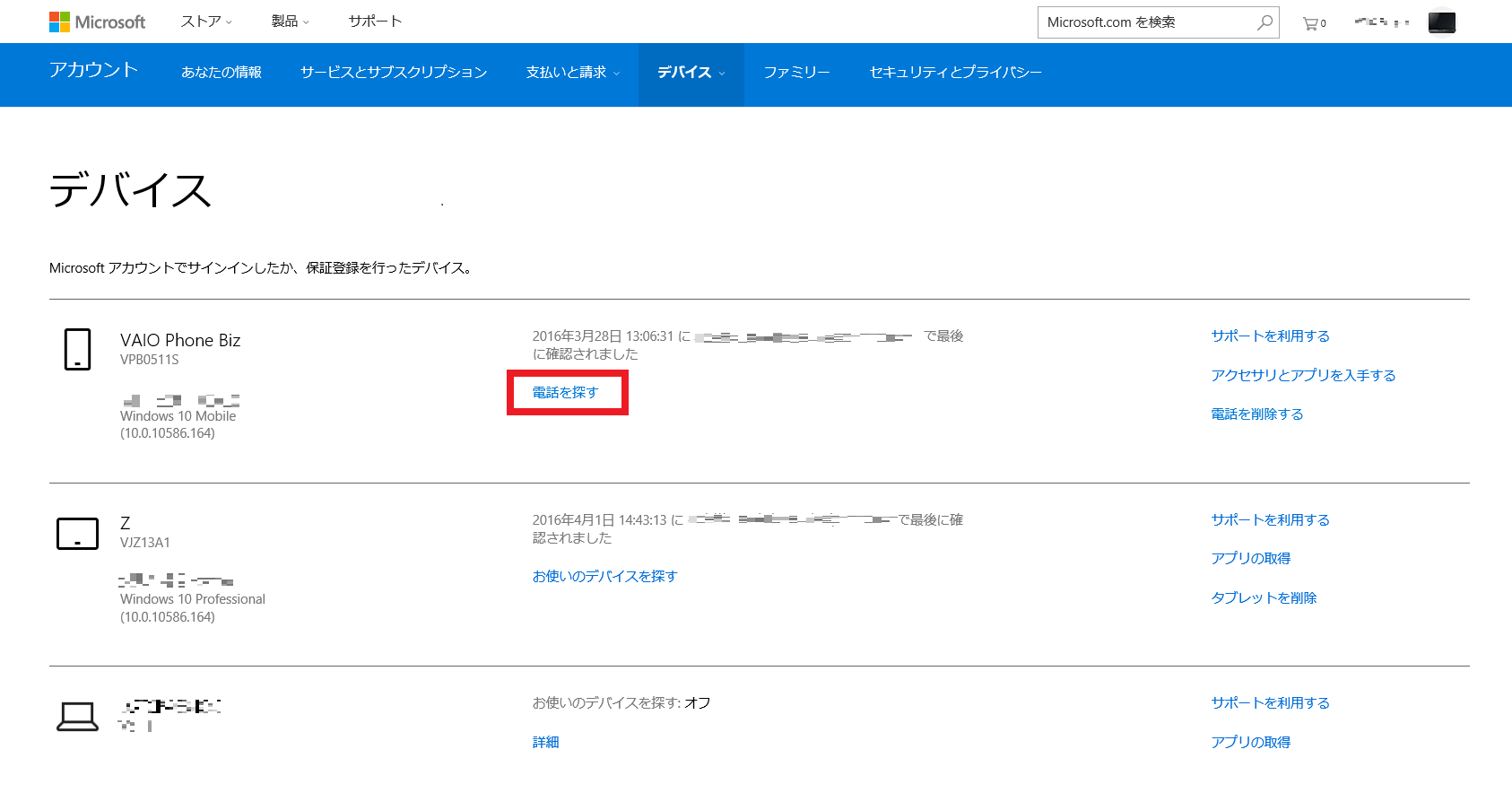Expand the ストア dropdown menu
Screen dimensions: 1512x793
coord(206,22)
